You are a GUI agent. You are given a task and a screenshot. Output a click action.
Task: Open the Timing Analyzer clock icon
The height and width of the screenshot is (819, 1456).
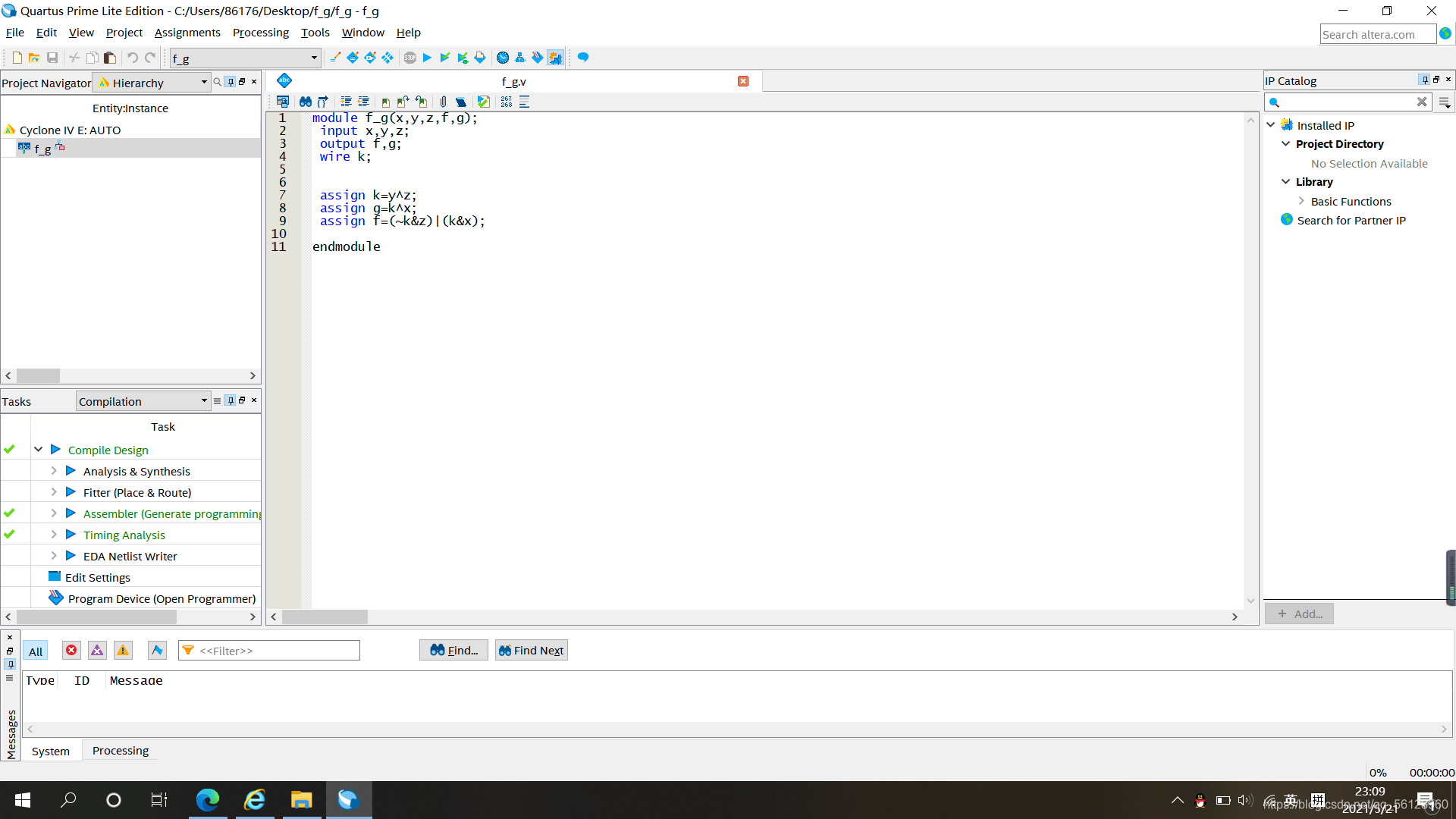tap(502, 58)
